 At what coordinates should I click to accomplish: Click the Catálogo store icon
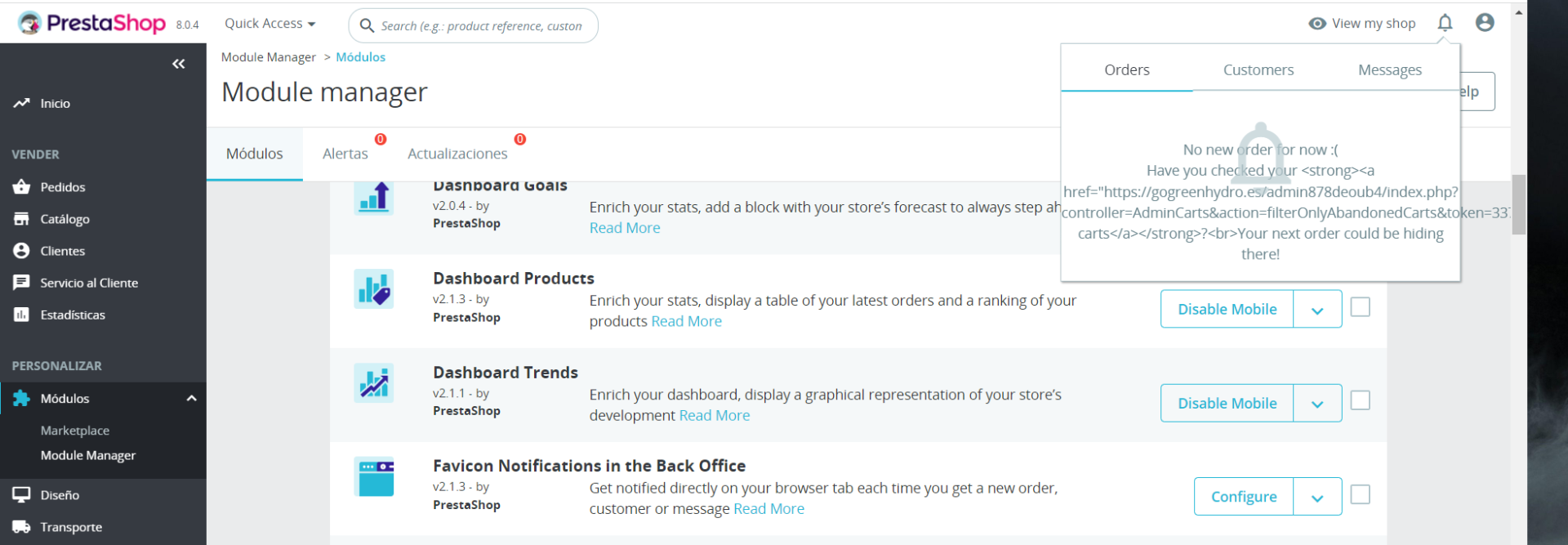21,219
